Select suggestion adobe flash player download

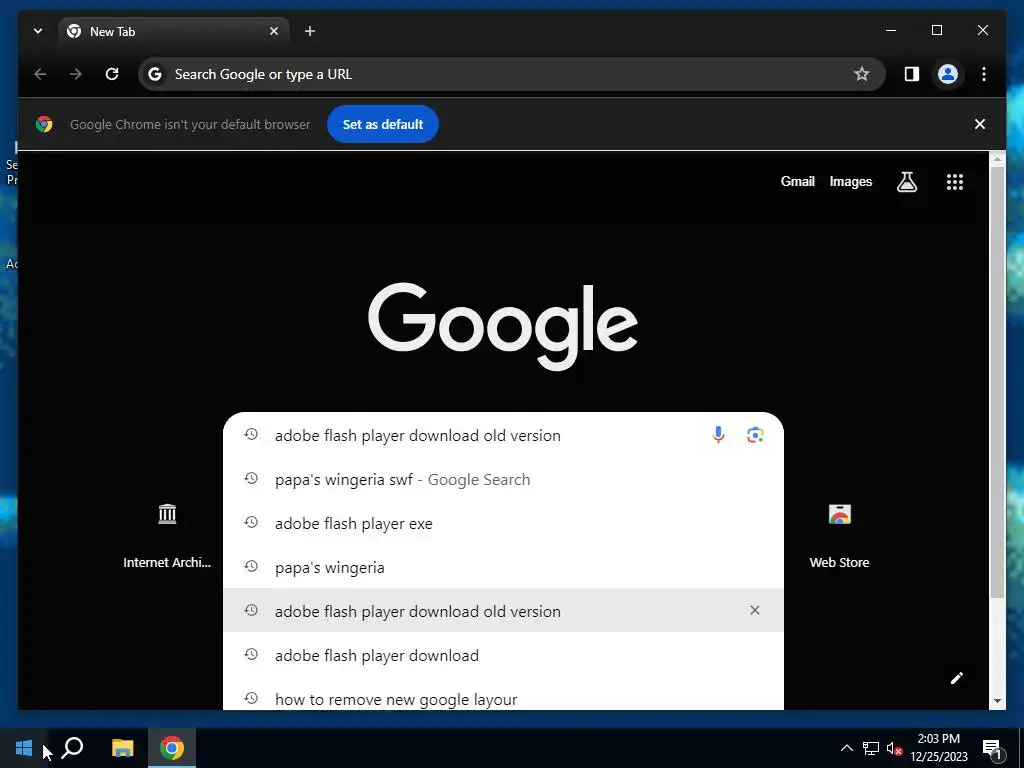tap(503, 655)
